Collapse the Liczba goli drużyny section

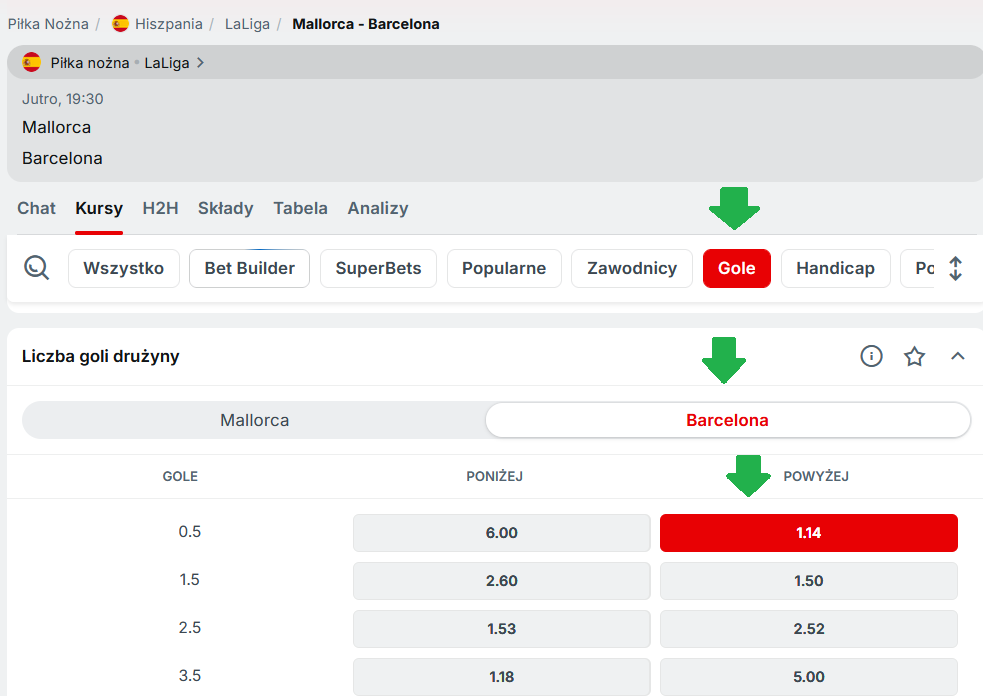click(957, 356)
